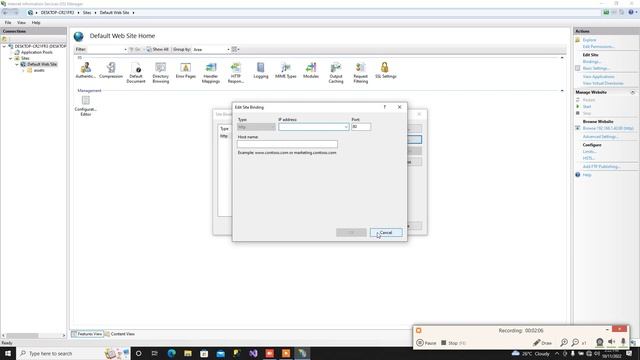Click the help question mark in Edit Site Binding
The width and height of the screenshot is (640, 360).
click(384, 107)
